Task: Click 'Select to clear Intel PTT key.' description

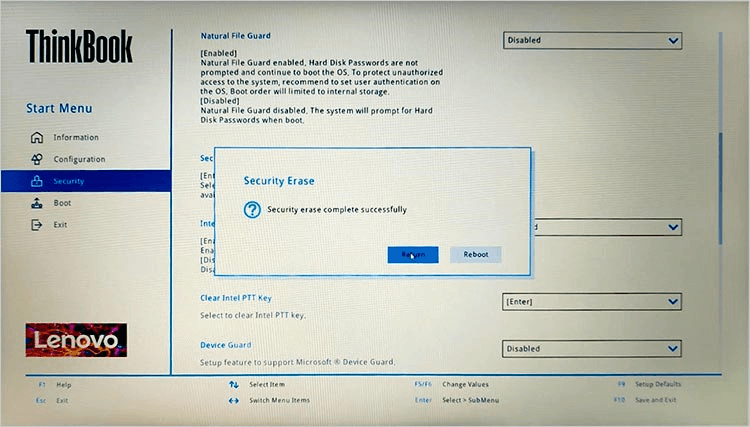Action: [253, 315]
